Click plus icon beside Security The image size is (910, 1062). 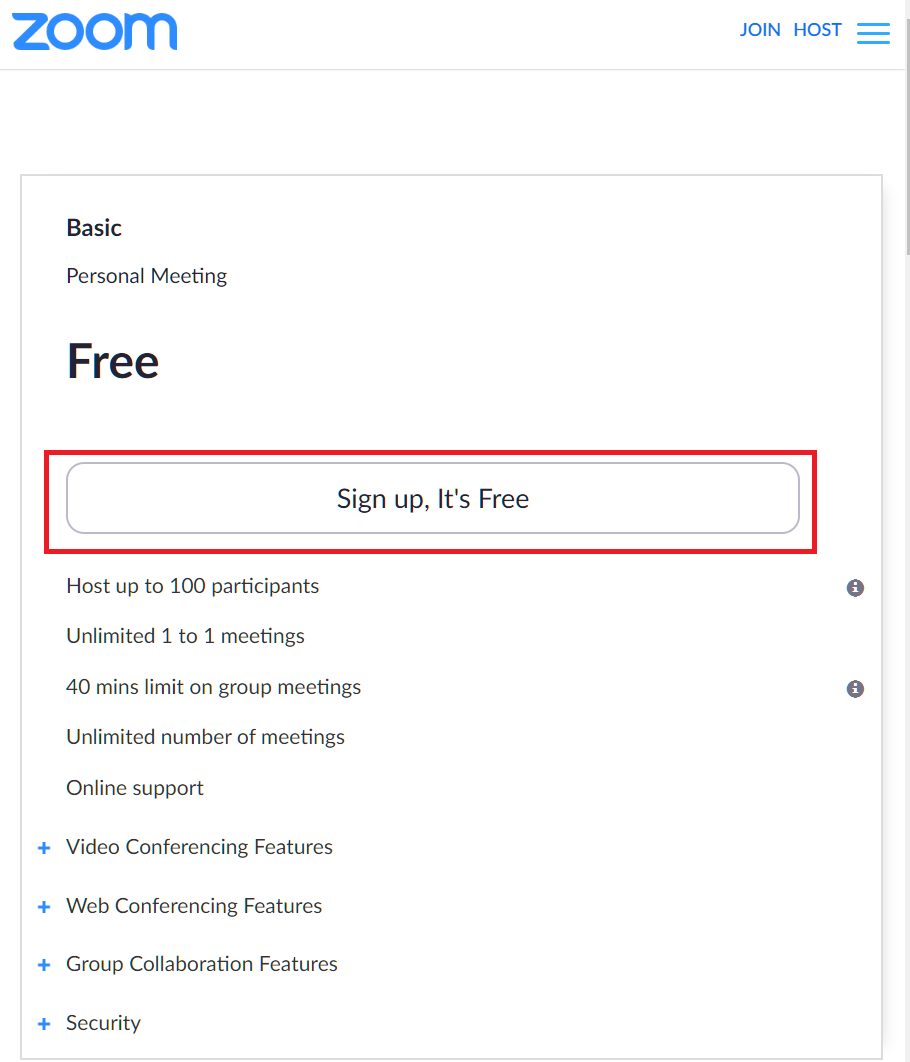tap(44, 1024)
